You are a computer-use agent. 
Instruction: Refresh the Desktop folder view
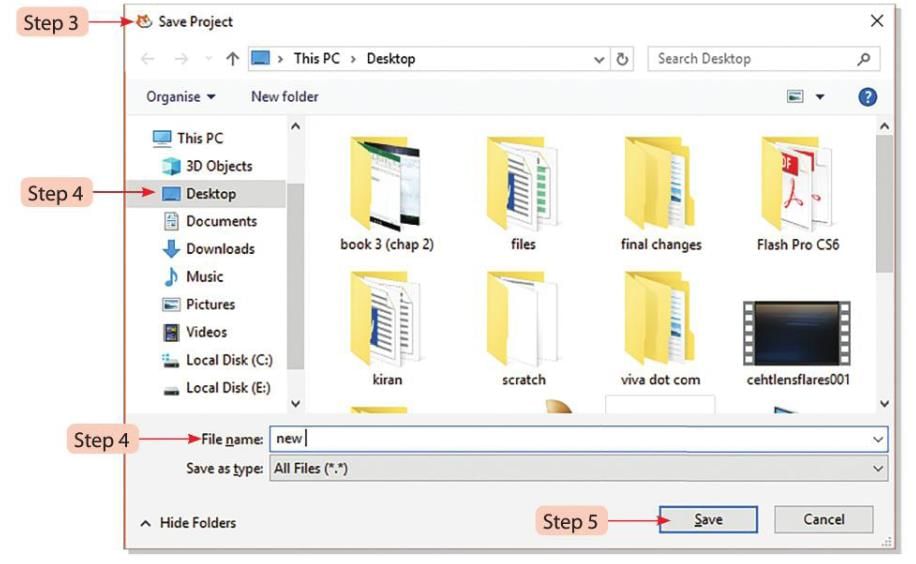coord(622,59)
